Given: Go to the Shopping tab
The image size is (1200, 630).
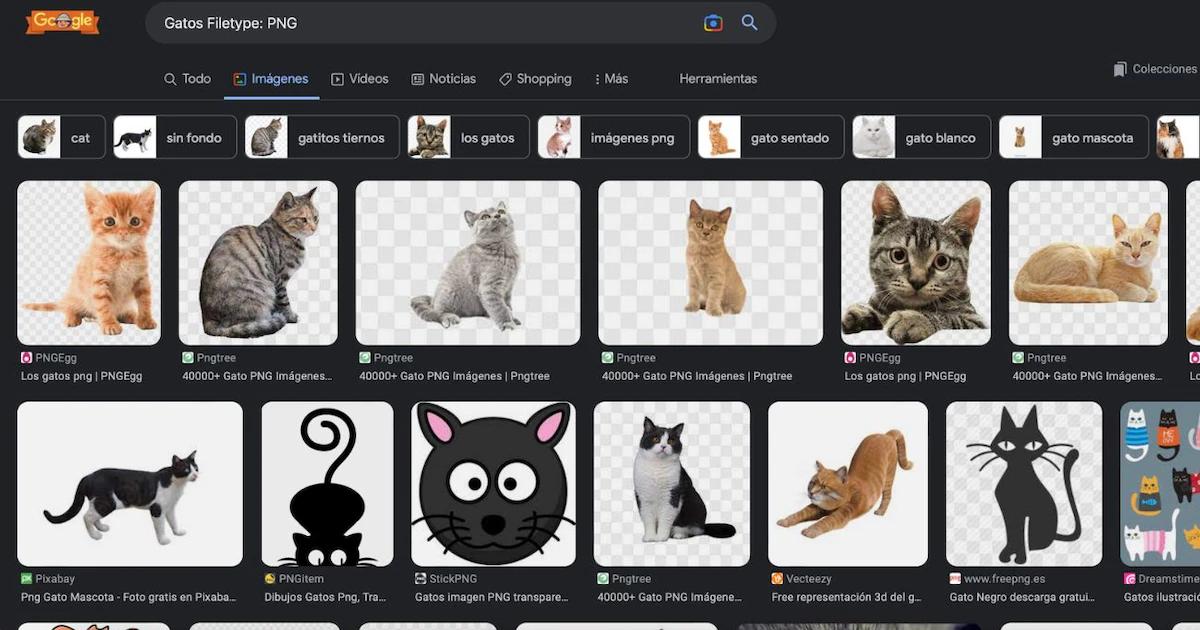Looking at the screenshot, I should [535, 79].
